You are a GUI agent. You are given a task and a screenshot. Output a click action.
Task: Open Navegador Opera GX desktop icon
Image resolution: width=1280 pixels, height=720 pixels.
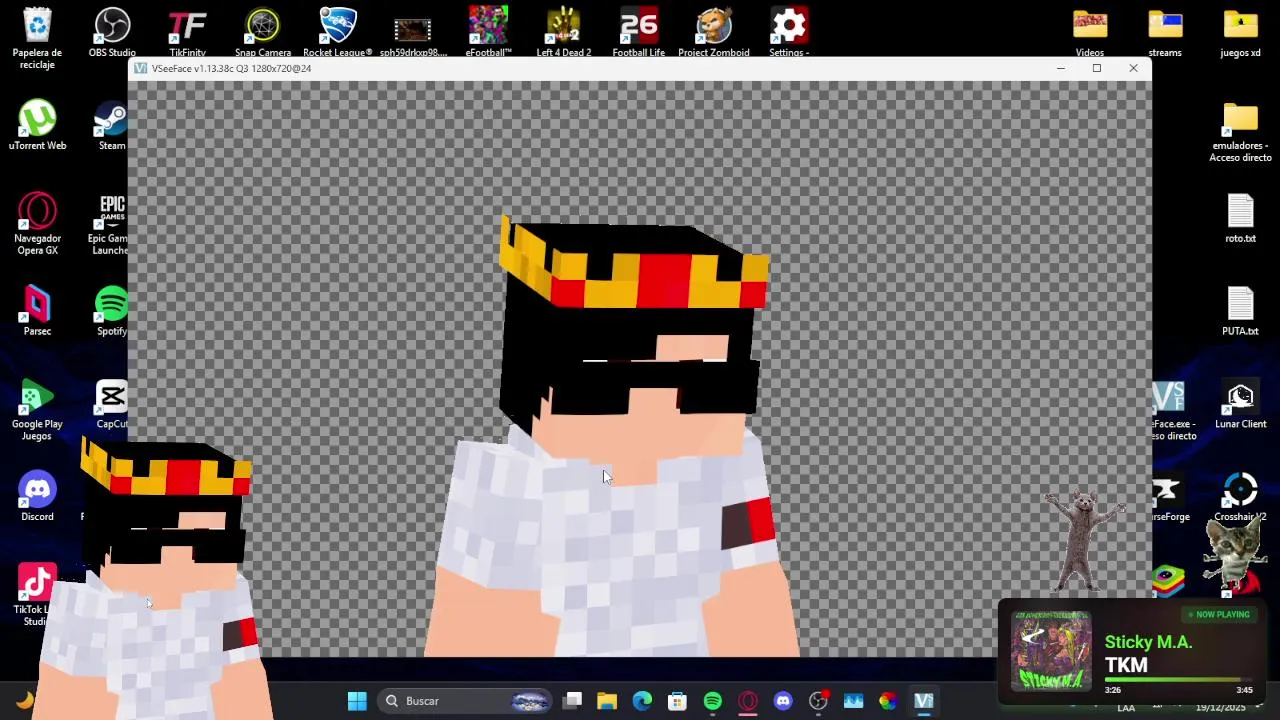click(37, 225)
